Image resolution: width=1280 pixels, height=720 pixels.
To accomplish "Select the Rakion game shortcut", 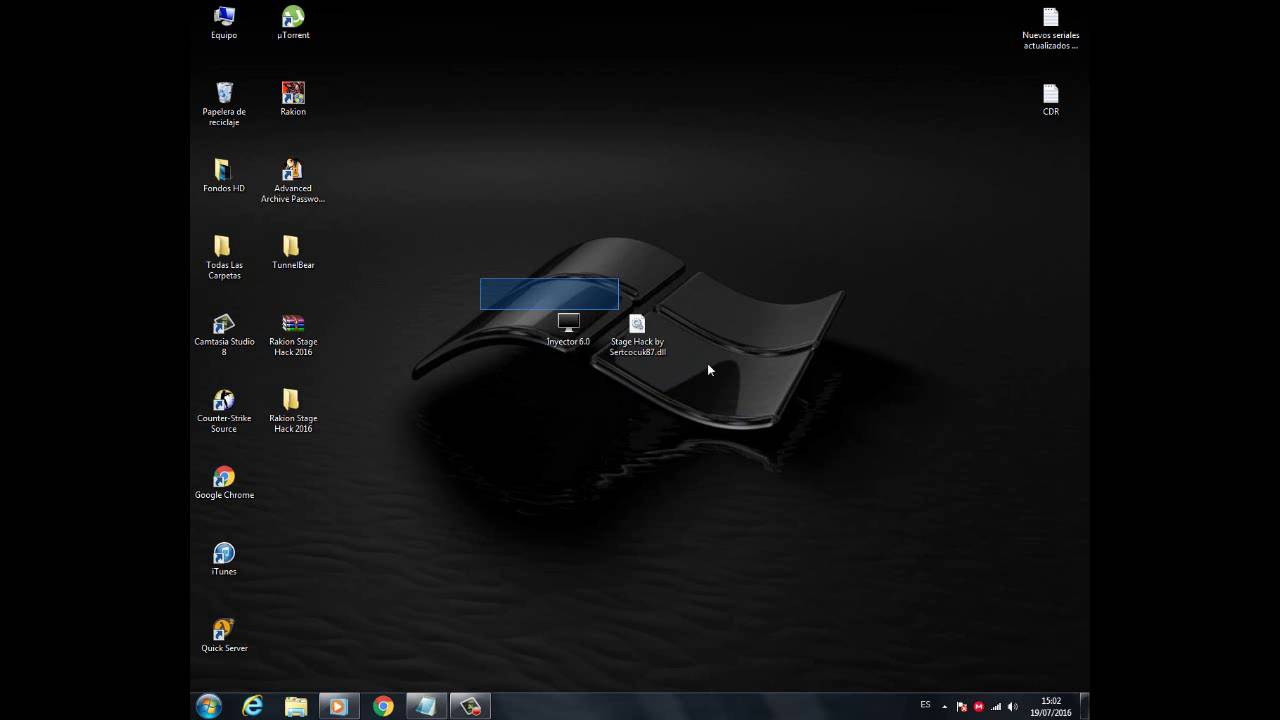I will (x=293, y=99).
